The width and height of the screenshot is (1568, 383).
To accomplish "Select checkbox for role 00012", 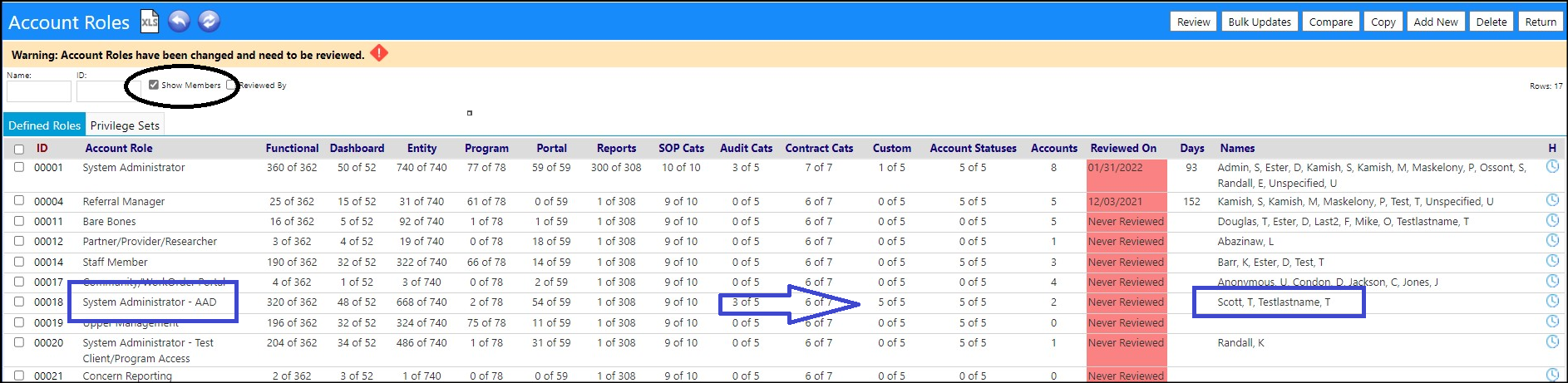I will 19,241.
